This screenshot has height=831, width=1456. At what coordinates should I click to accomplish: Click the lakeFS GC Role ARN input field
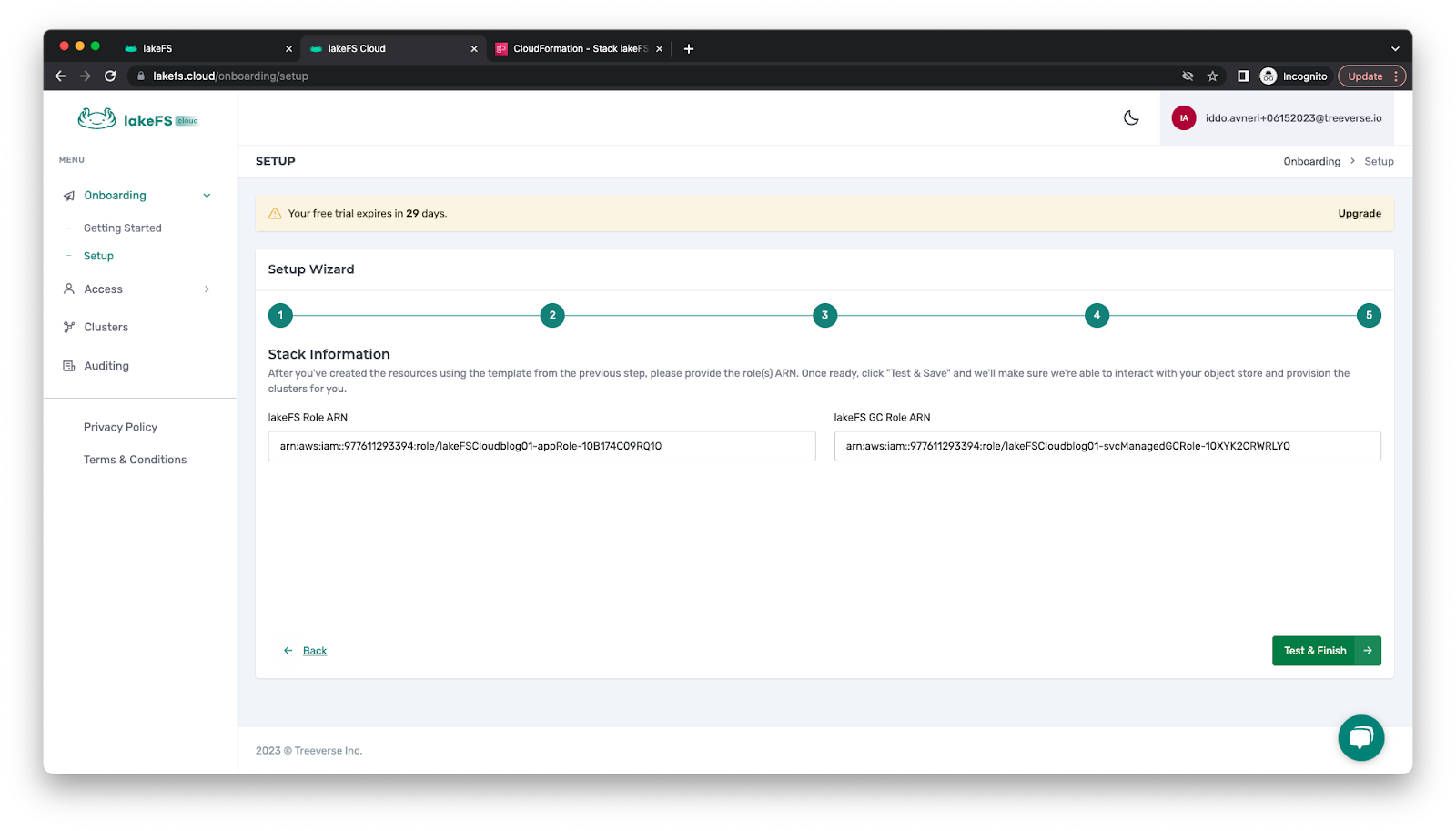[x=1107, y=446]
